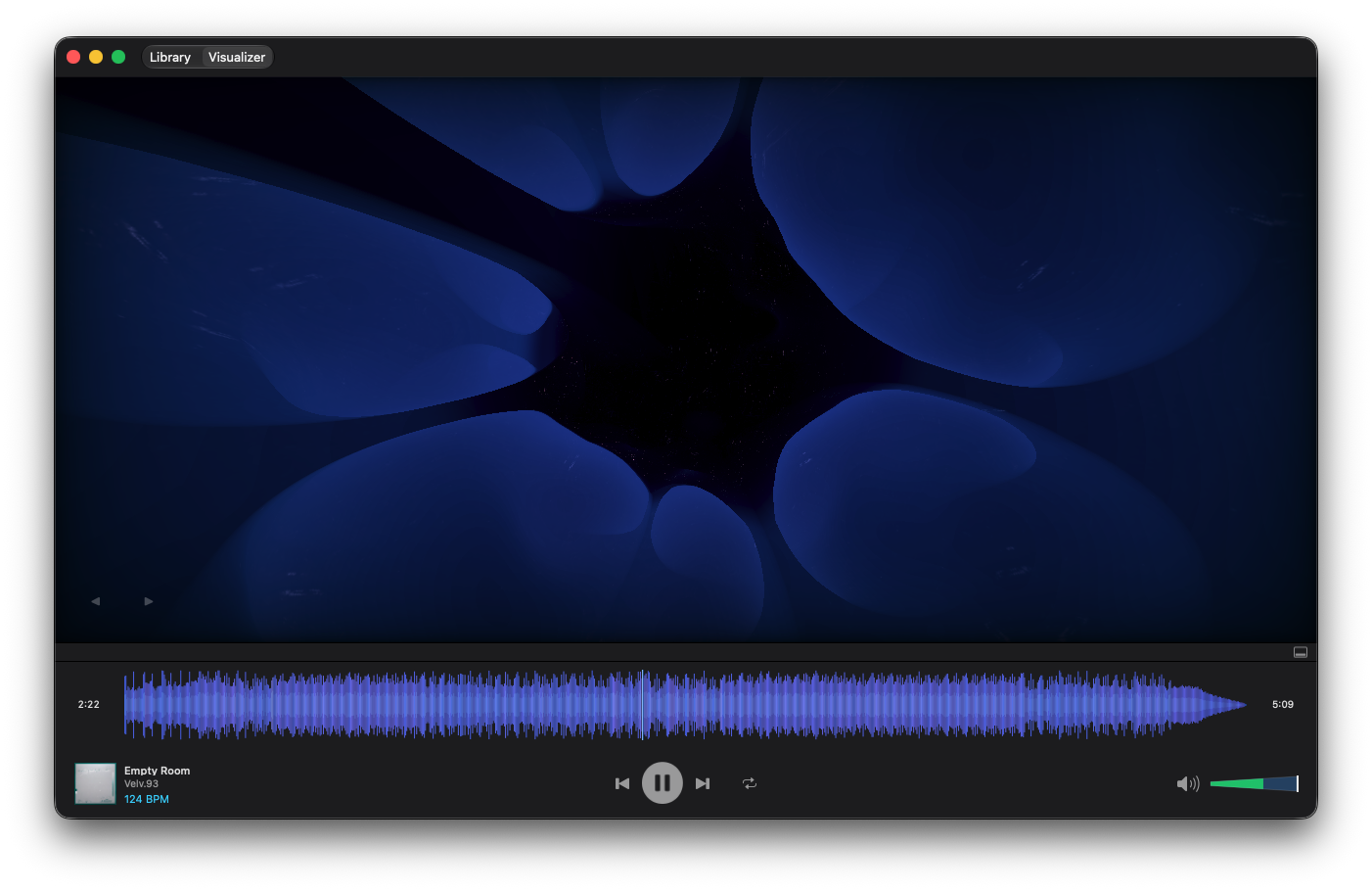Show next visualizer preset (right arrow)
1372x891 pixels.
tap(149, 601)
